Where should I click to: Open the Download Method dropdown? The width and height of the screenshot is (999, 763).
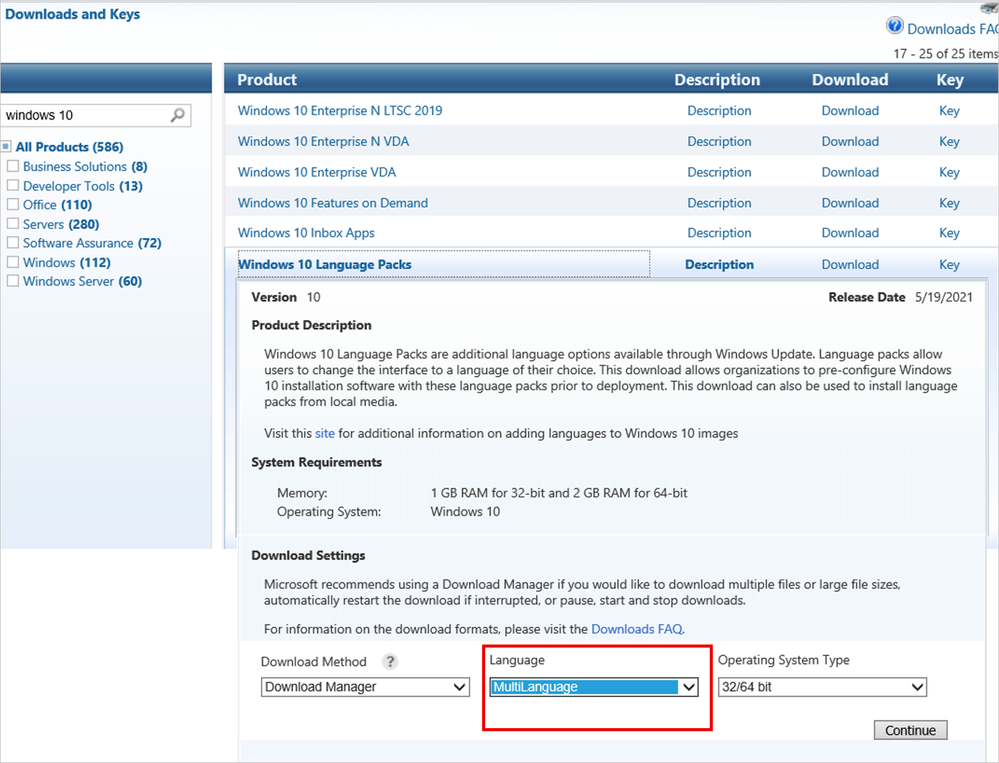coord(365,687)
